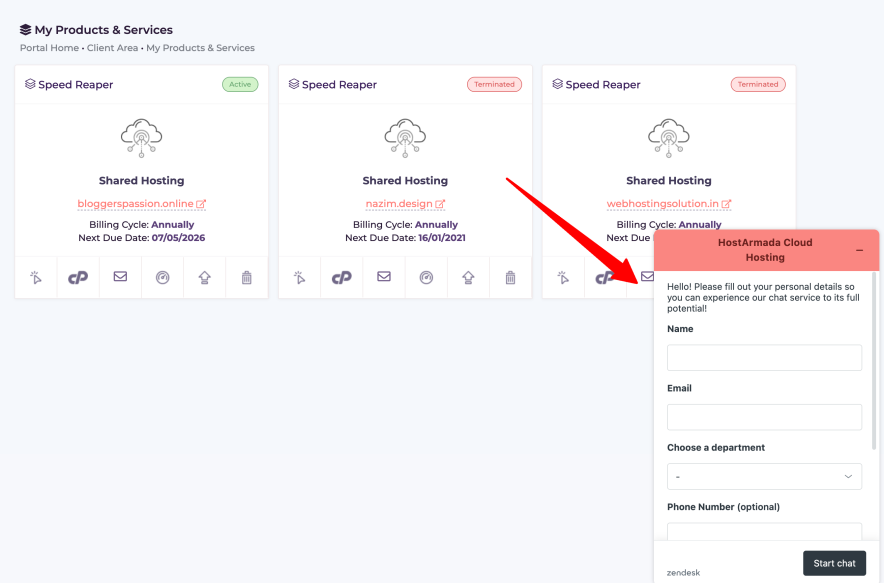Click the layers icon on the Active Speed Reaper card

[30, 84]
